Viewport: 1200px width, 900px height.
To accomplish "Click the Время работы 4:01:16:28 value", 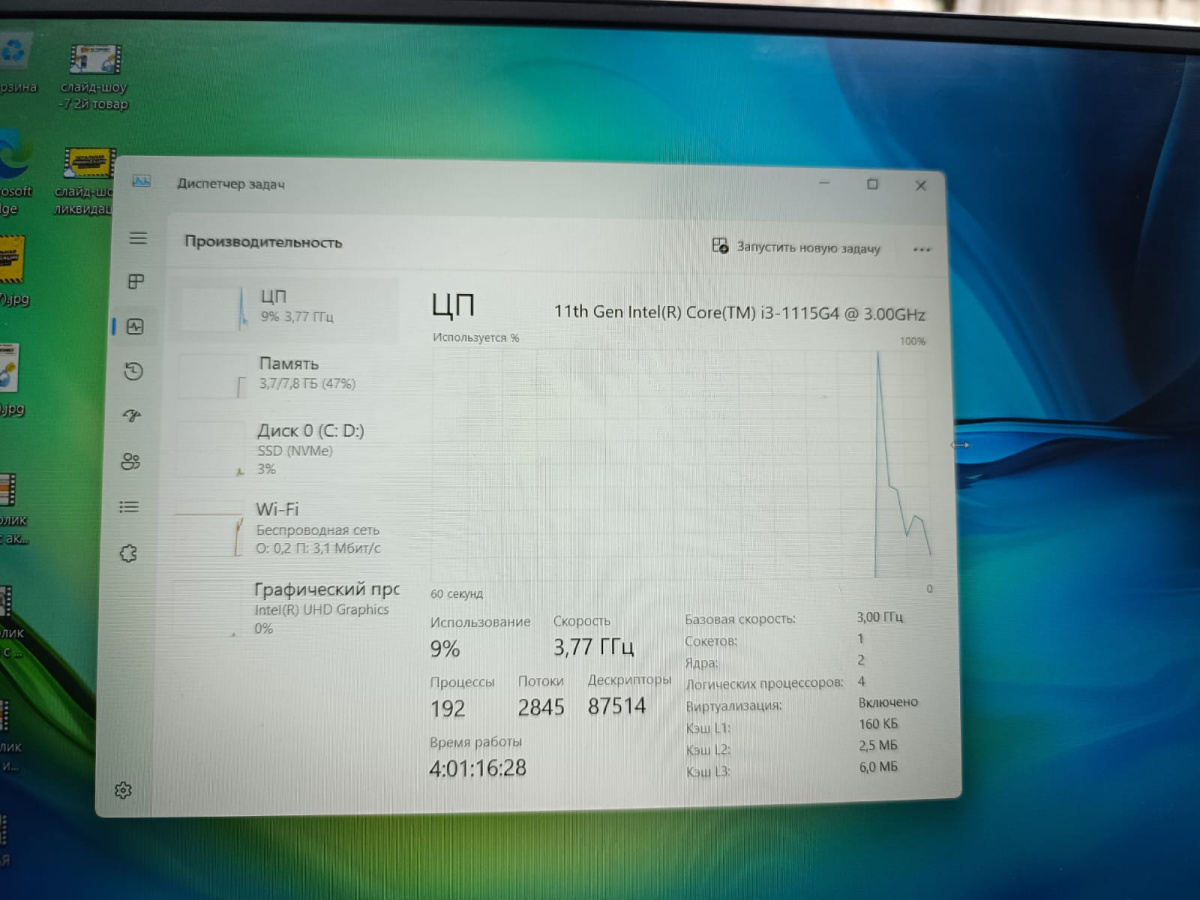I will click(478, 768).
